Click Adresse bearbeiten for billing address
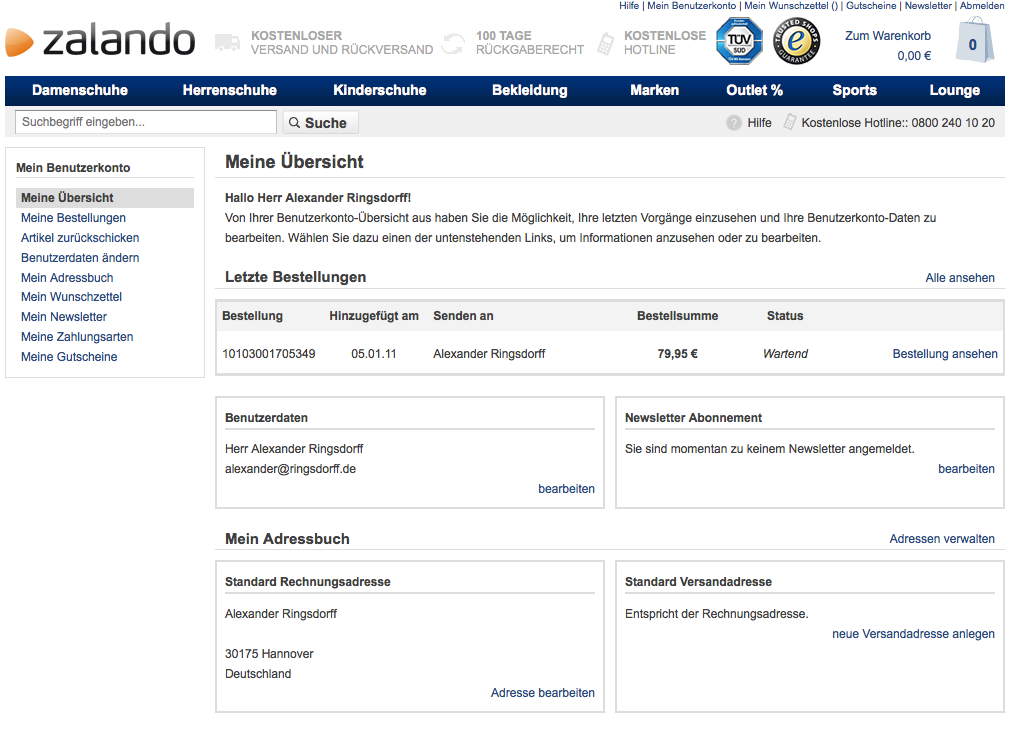This screenshot has height=749, width=1011. click(x=542, y=693)
